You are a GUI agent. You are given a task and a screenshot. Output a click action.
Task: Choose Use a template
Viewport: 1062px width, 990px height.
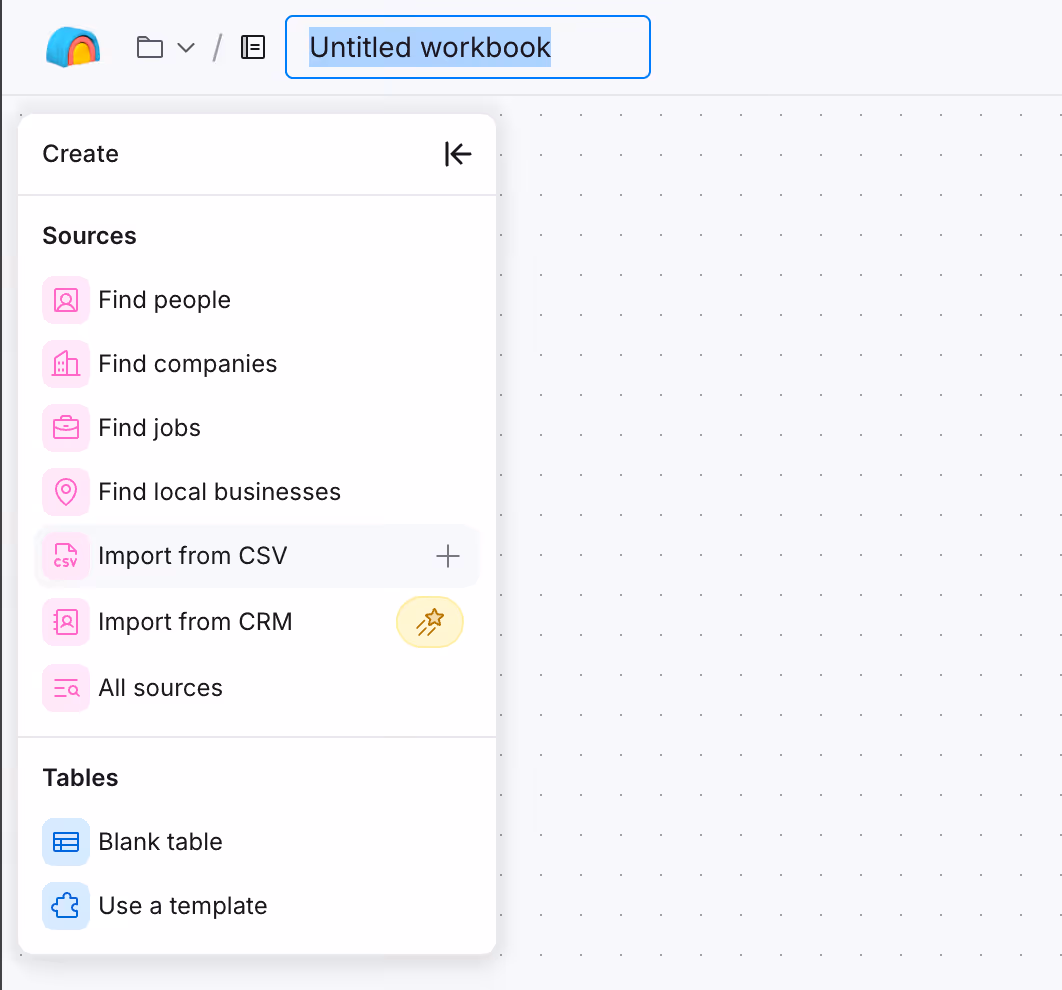pos(182,905)
